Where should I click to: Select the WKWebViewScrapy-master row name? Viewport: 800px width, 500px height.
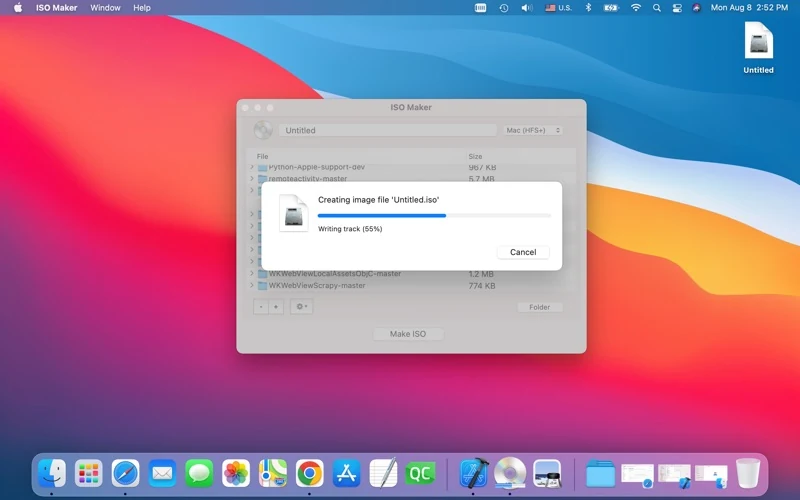pyautogui.click(x=317, y=285)
